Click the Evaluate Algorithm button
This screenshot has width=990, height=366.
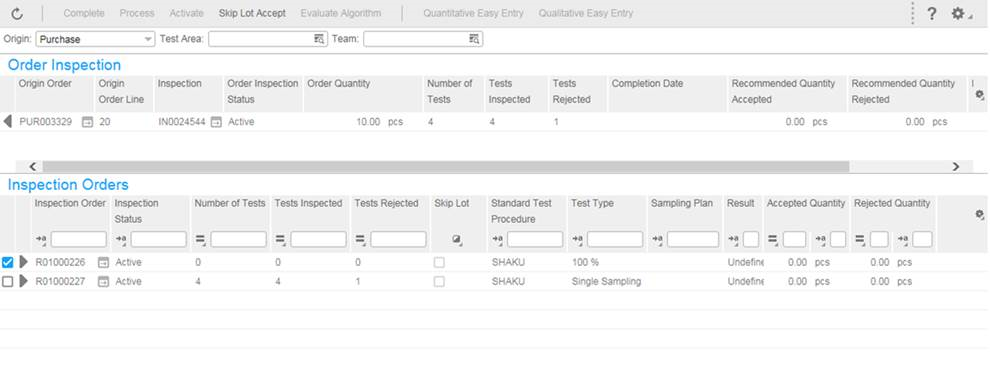point(341,13)
